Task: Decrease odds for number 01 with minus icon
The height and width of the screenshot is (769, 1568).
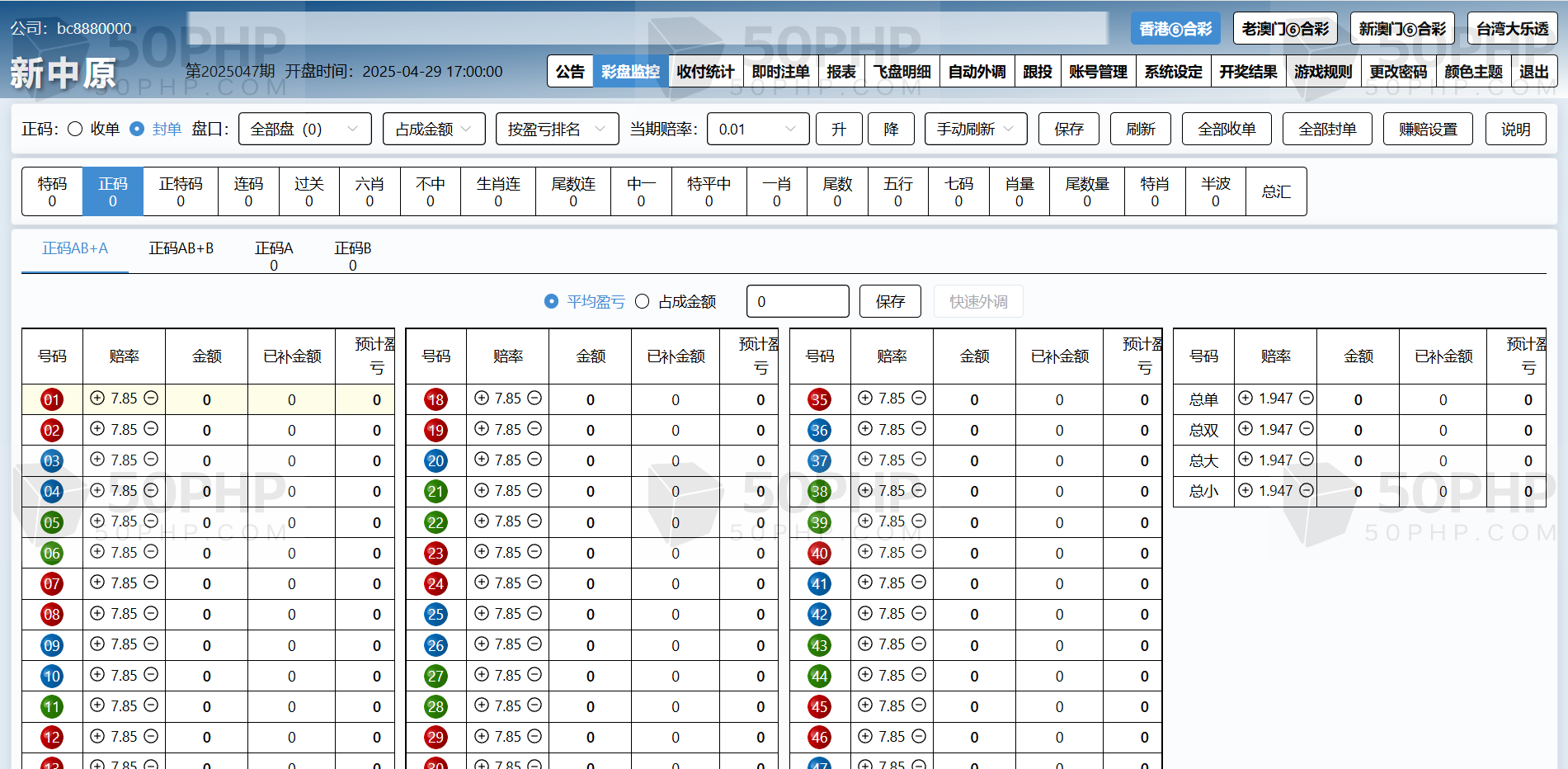Action: tap(151, 398)
